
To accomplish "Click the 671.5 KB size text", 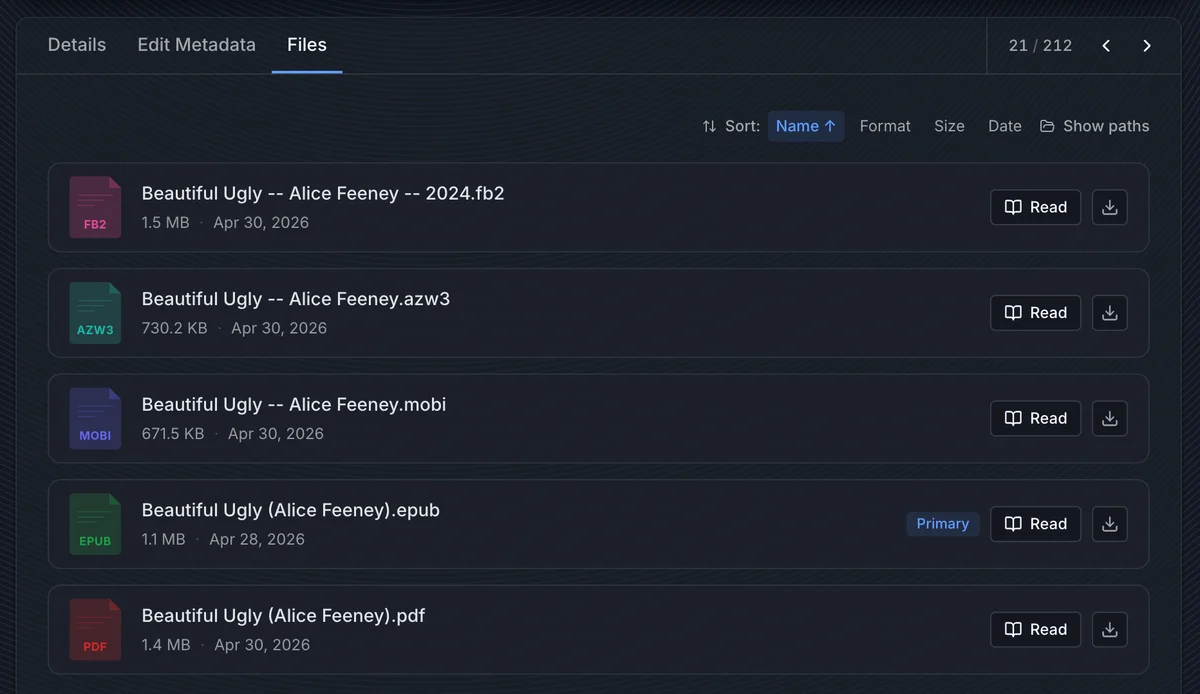I will click(173, 433).
